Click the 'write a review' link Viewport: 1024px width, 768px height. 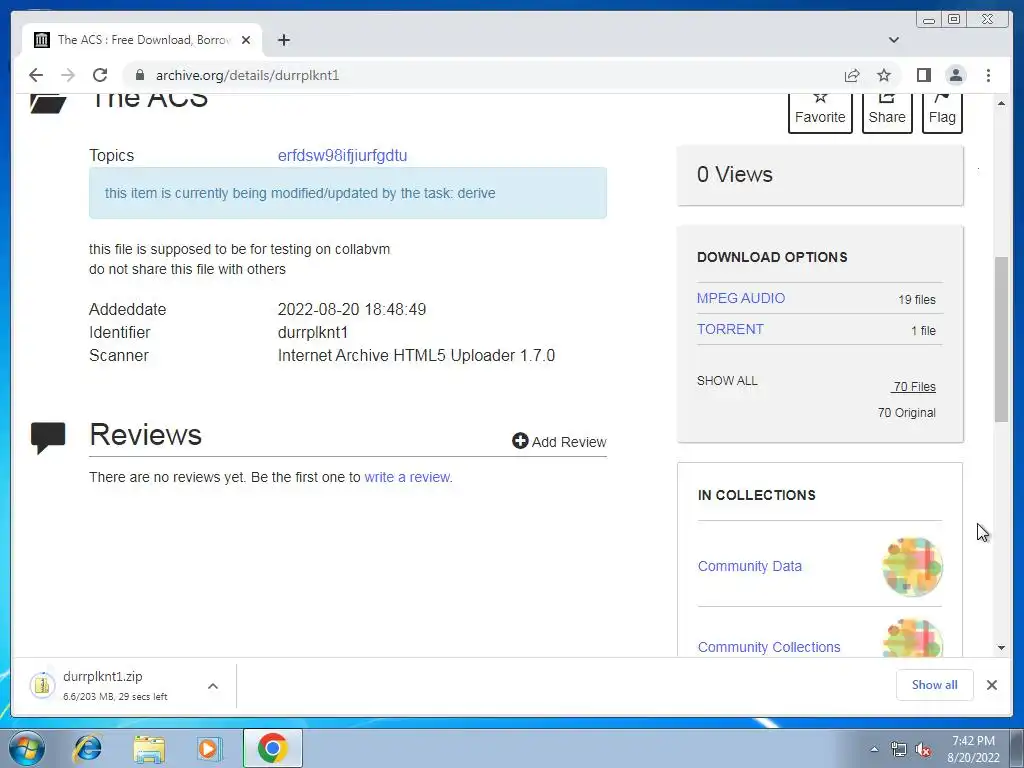tap(408, 477)
